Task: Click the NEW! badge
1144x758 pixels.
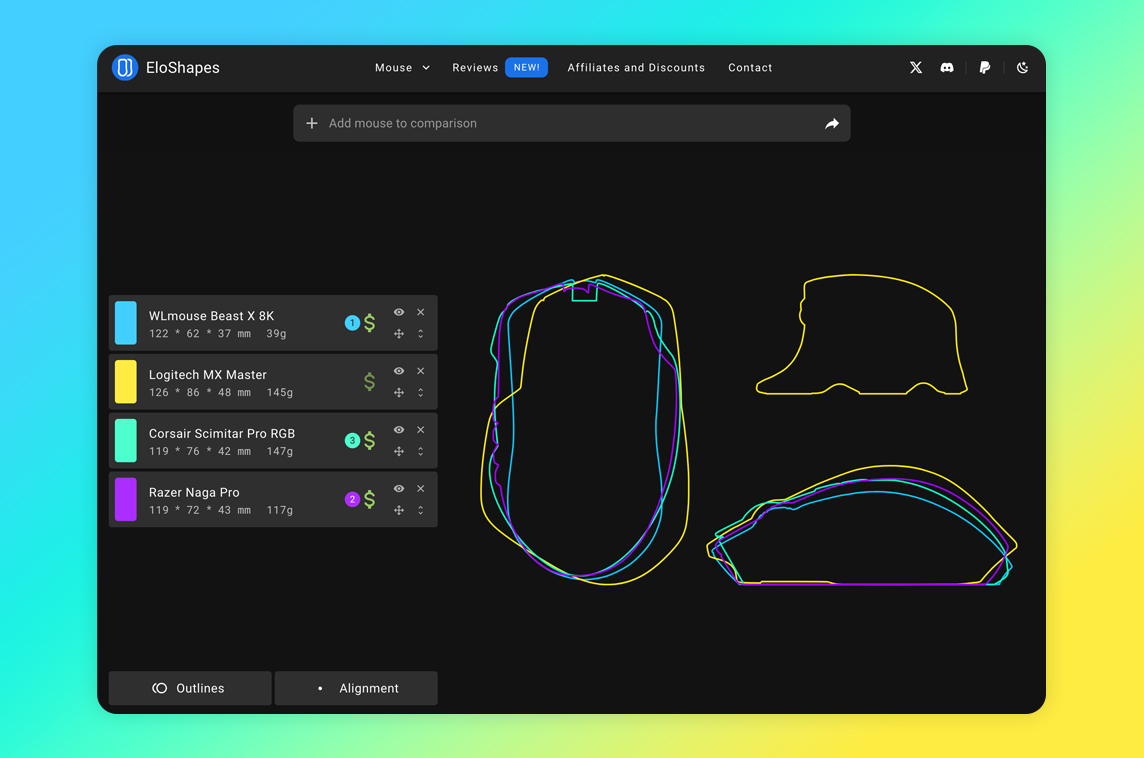Action: click(526, 67)
